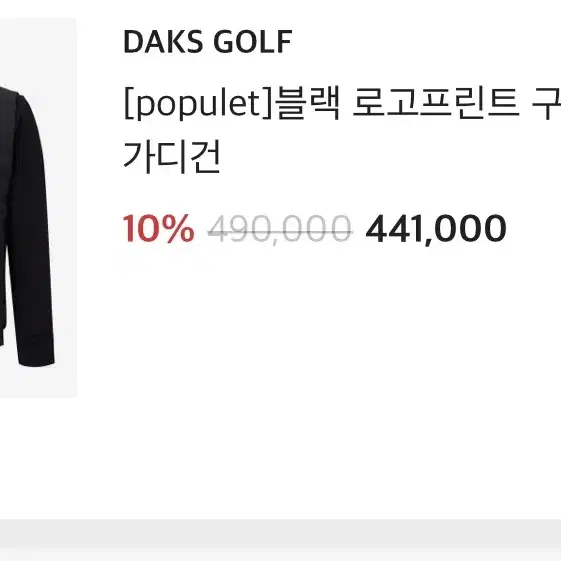The width and height of the screenshot is (561, 561).
Task: Select the 가디건 text in the title
Action: pos(172,157)
